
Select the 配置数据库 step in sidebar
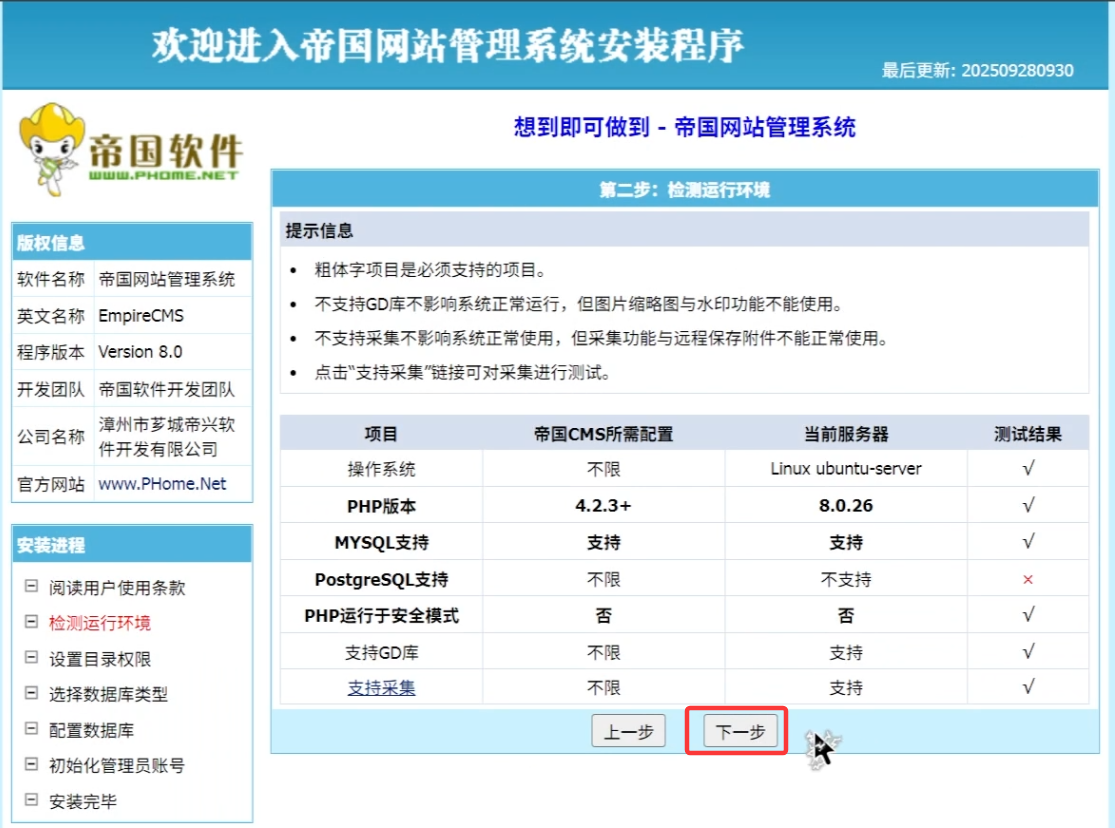pos(91,730)
